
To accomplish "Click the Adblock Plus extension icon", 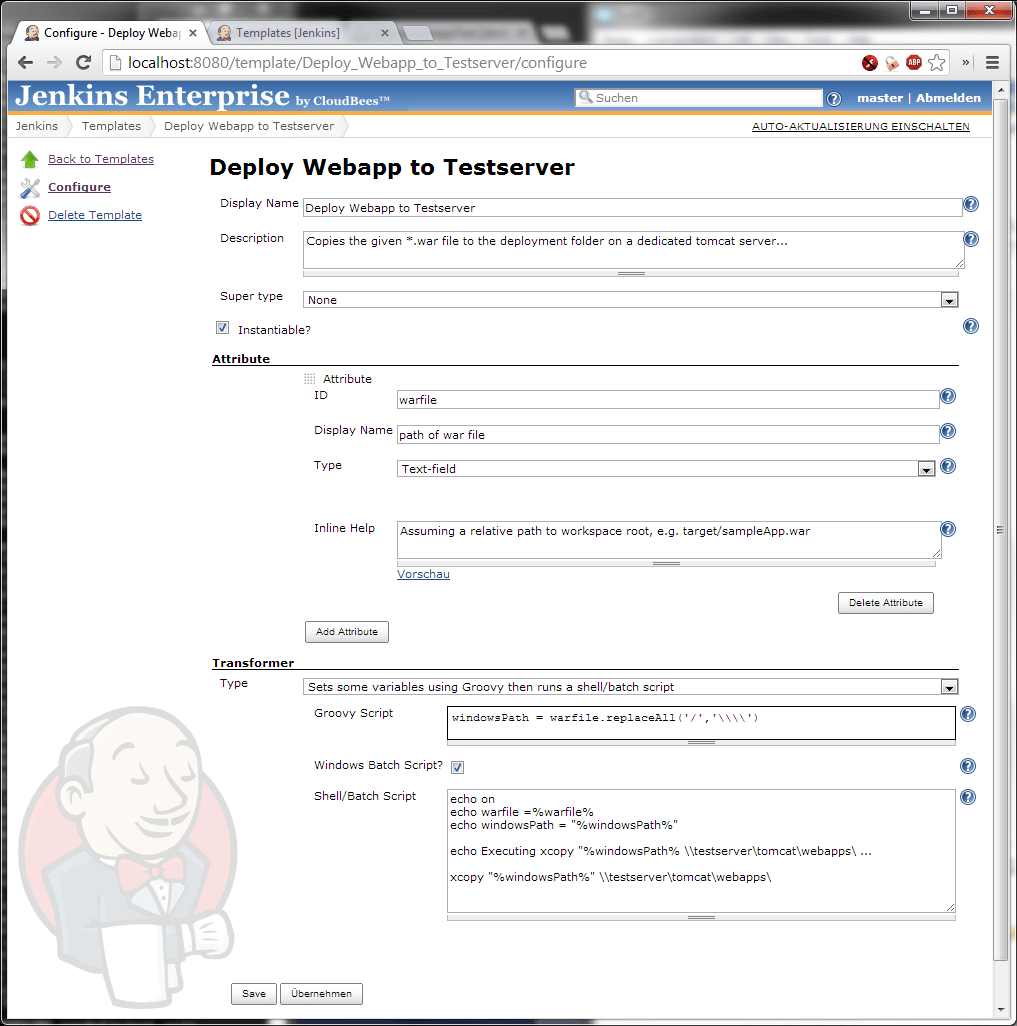I will point(913,62).
